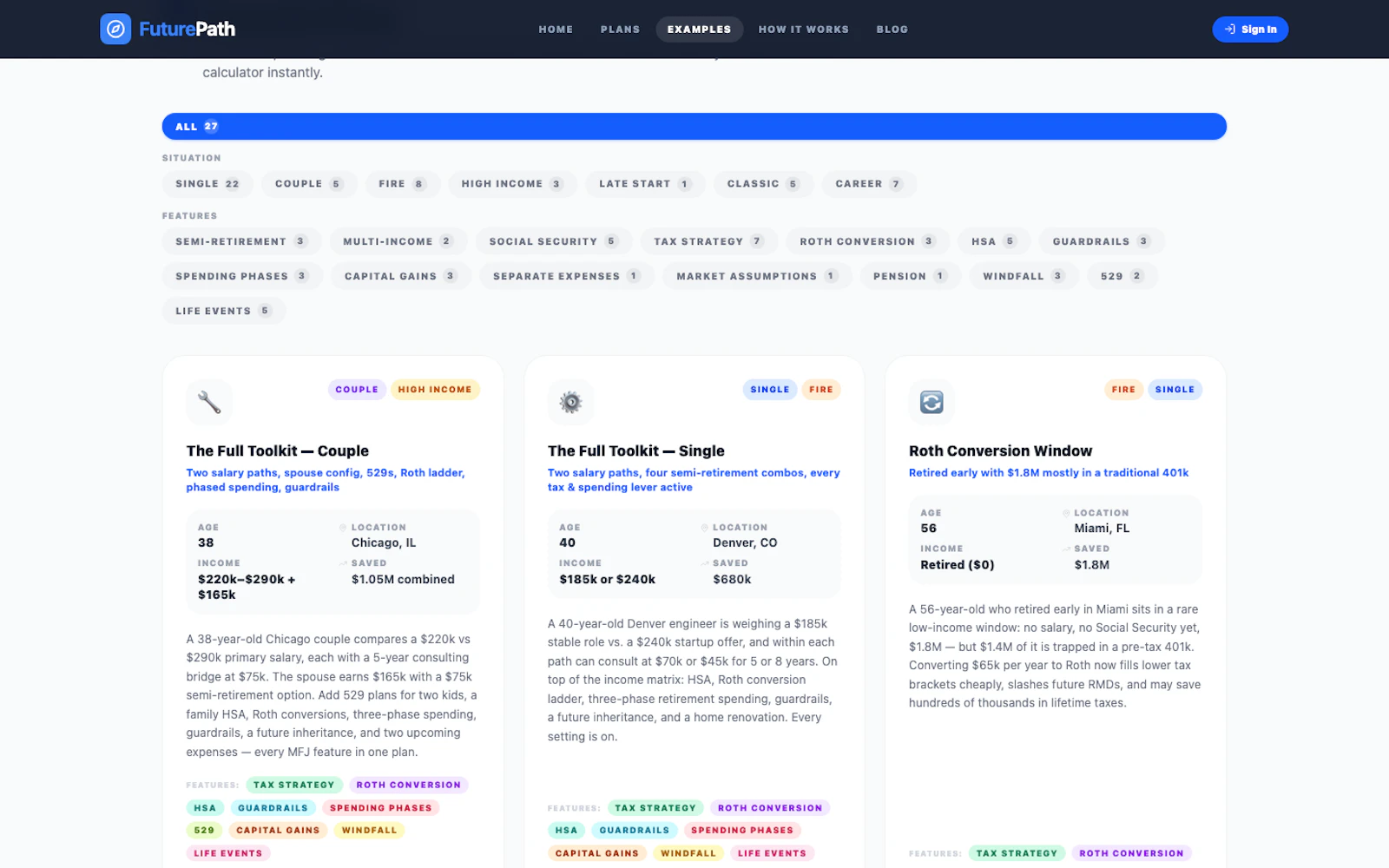Image resolution: width=1389 pixels, height=868 pixels.
Task: Click 529 tag on Couple toolkit card
Action: click(204, 831)
